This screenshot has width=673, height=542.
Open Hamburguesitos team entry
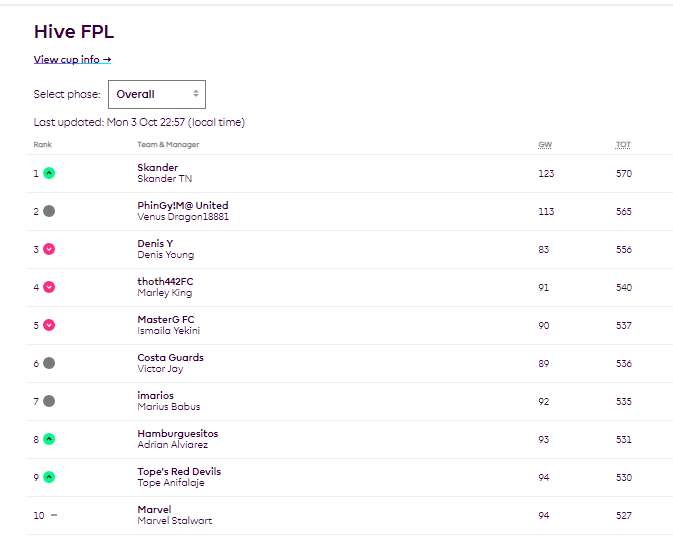tap(177, 433)
